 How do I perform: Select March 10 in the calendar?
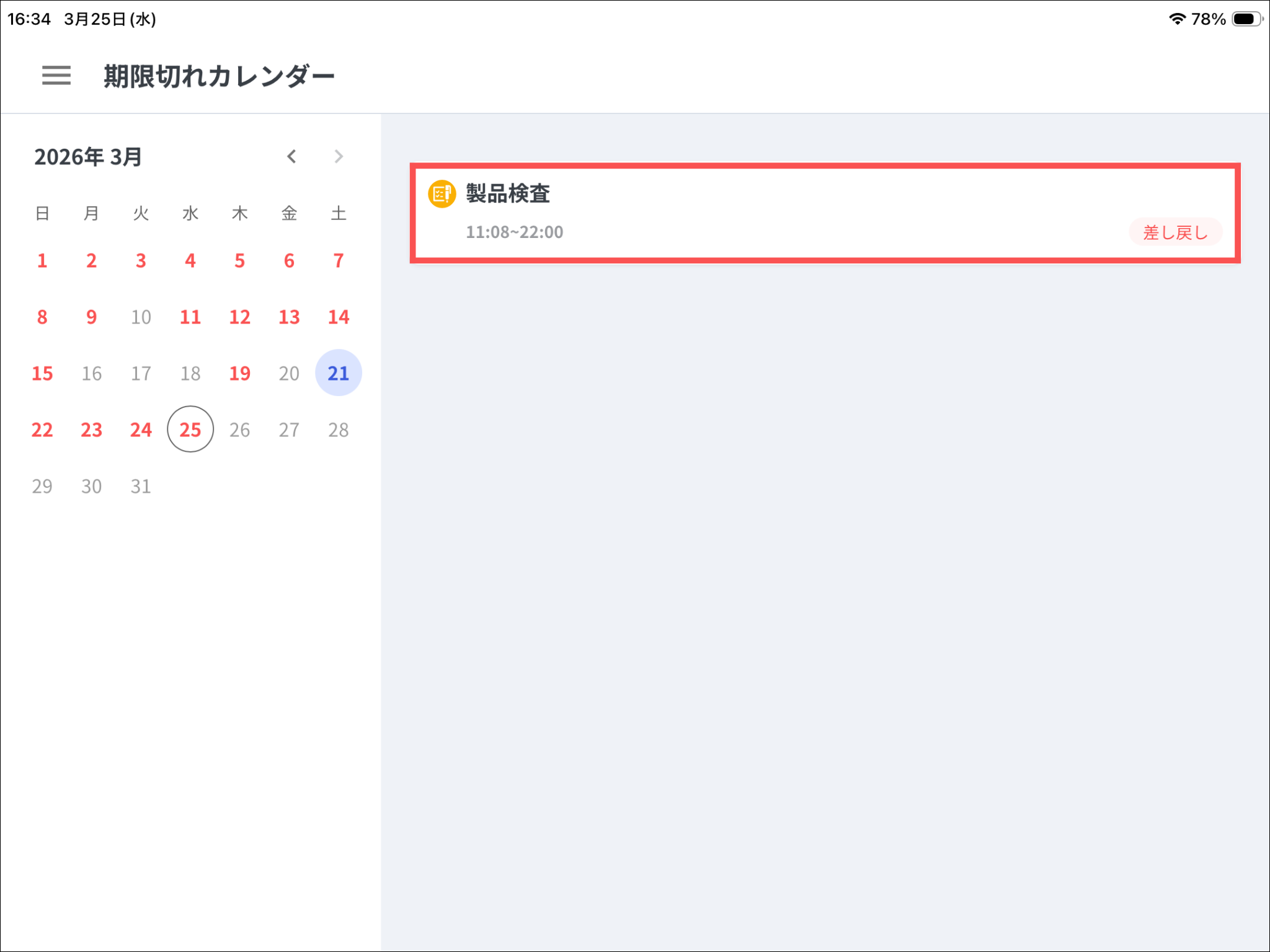point(141,317)
